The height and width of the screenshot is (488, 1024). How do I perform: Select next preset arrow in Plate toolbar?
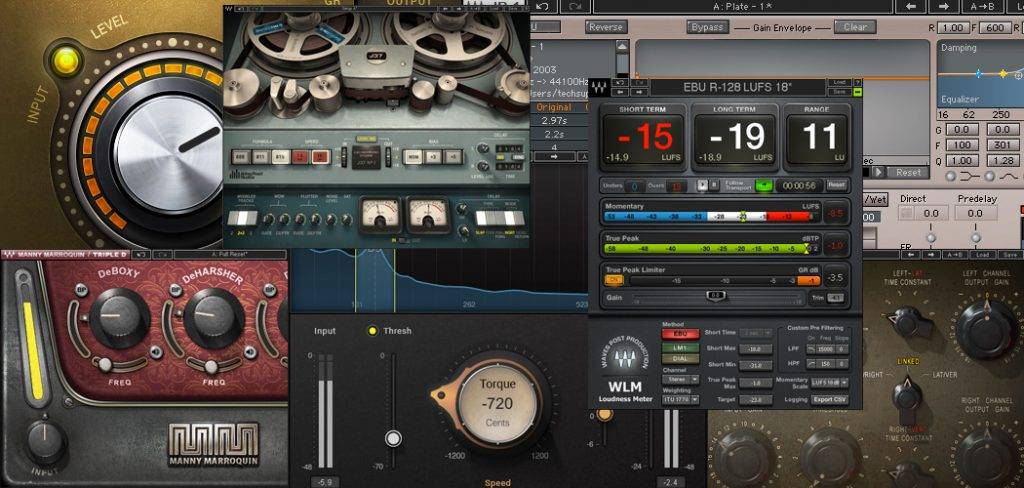pos(943,7)
